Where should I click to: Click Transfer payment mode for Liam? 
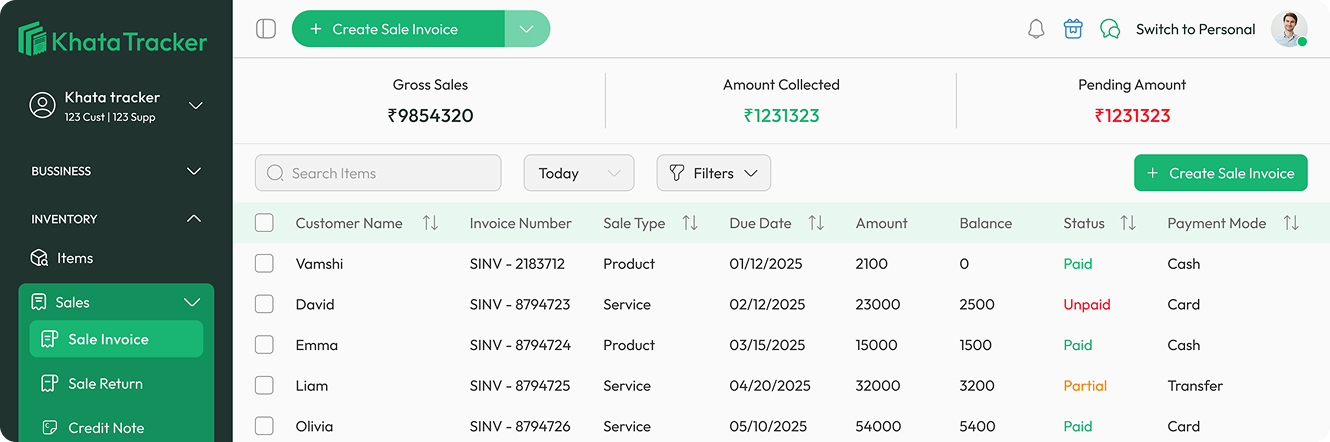point(1195,385)
